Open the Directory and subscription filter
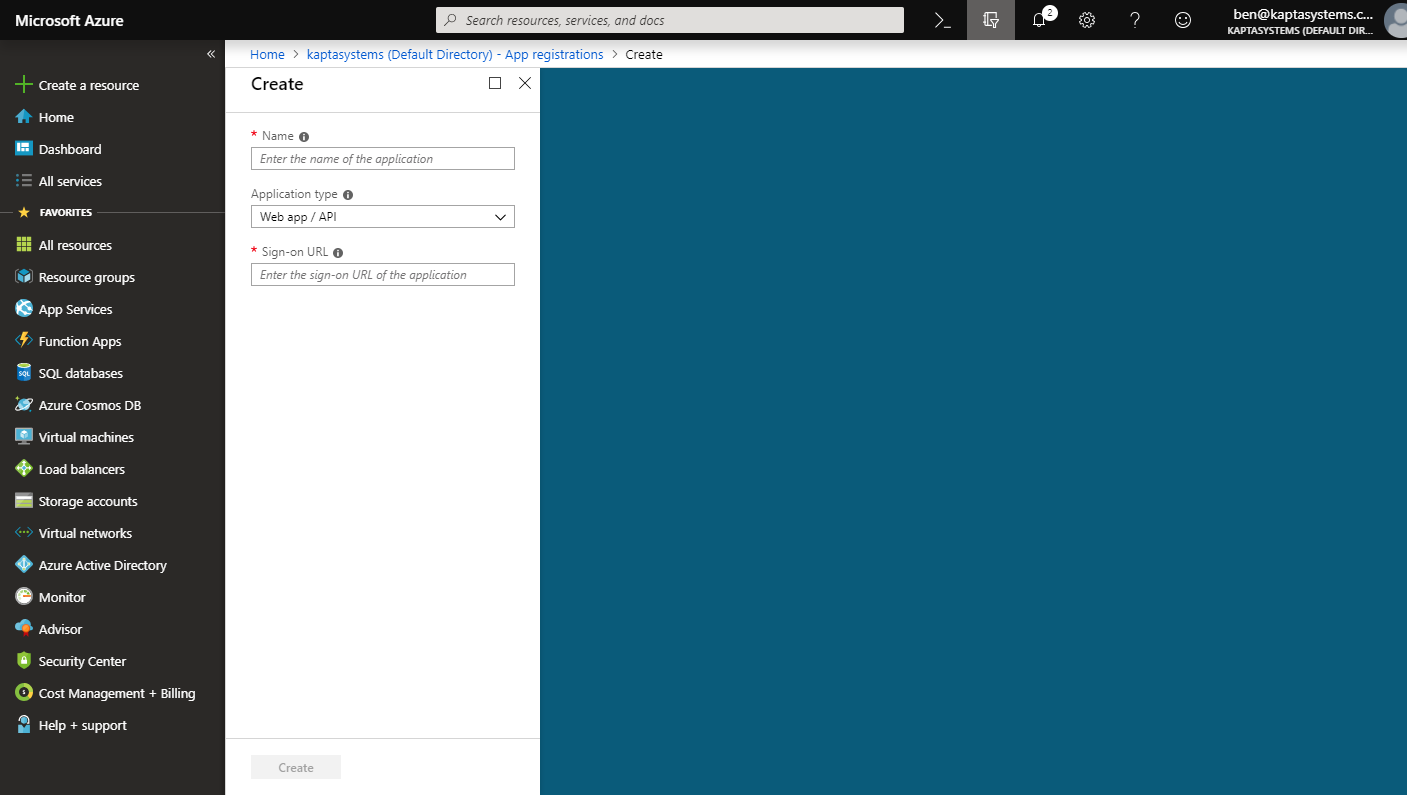This screenshot has height=795, width=1407. pos(990,20)
